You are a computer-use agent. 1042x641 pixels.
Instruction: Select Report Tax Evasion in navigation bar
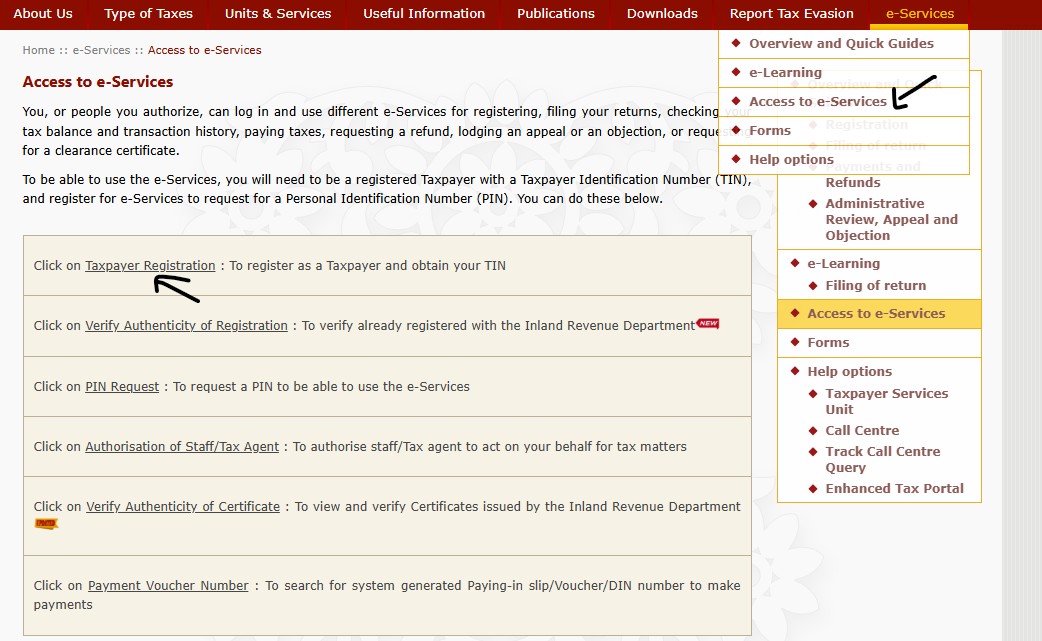pos(791,14)
